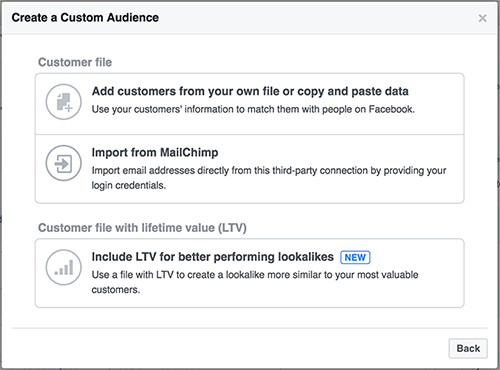Image resolution: width=500 pixels, height=370 pixels.
Task: Select Import from MailChimp heading
Action: point(155,153)
